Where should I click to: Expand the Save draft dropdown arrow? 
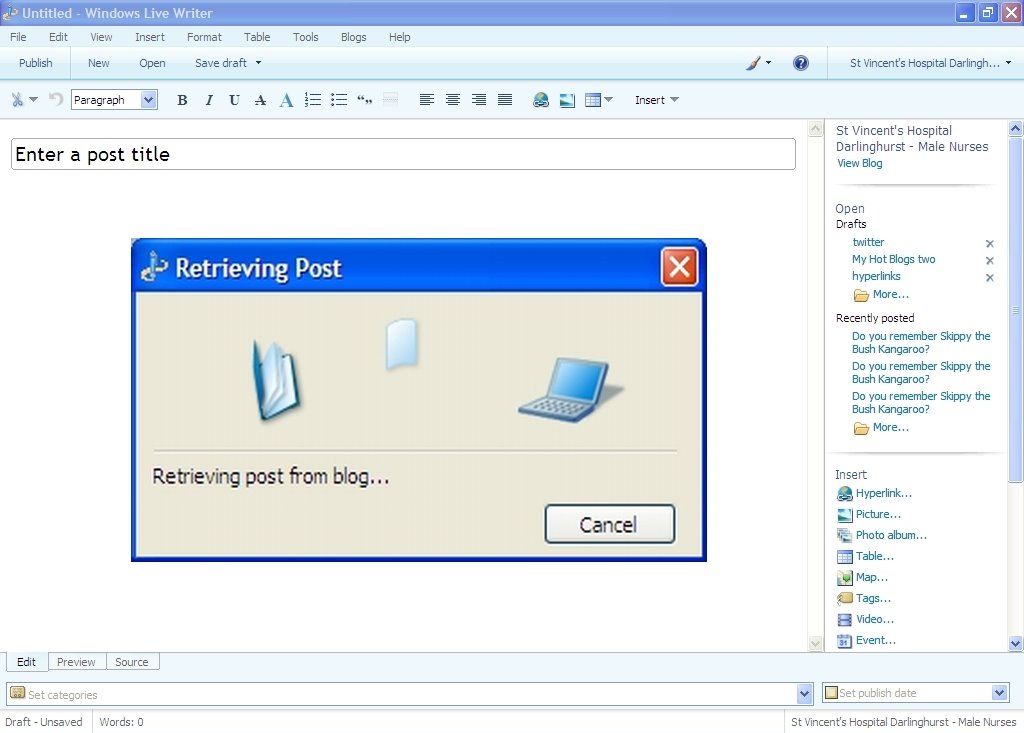tap(259, 63)
